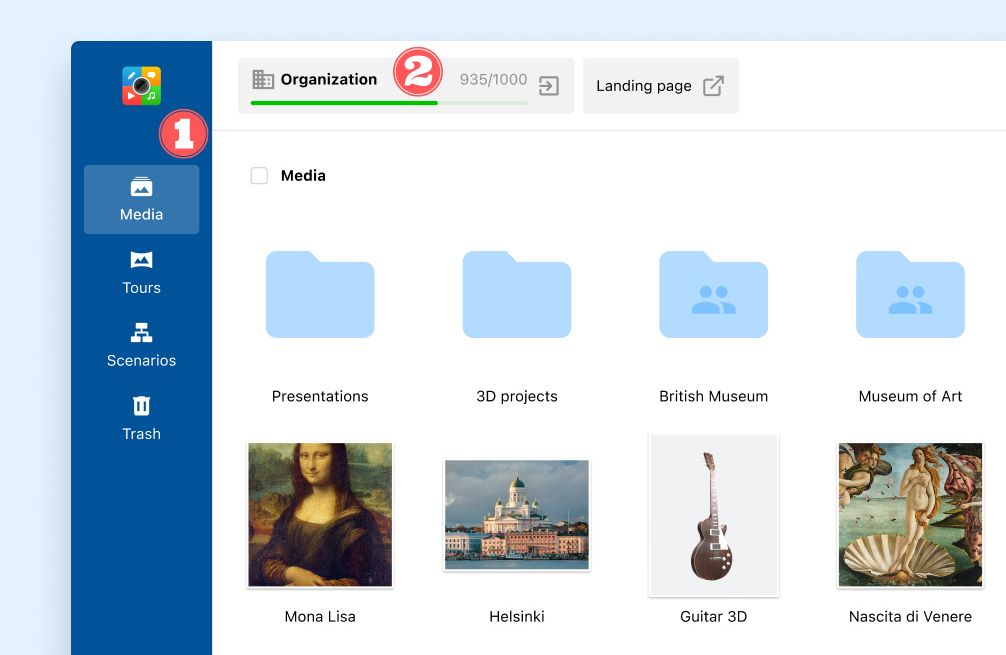Click the Helsinki caption

click(x=517, y=617)
